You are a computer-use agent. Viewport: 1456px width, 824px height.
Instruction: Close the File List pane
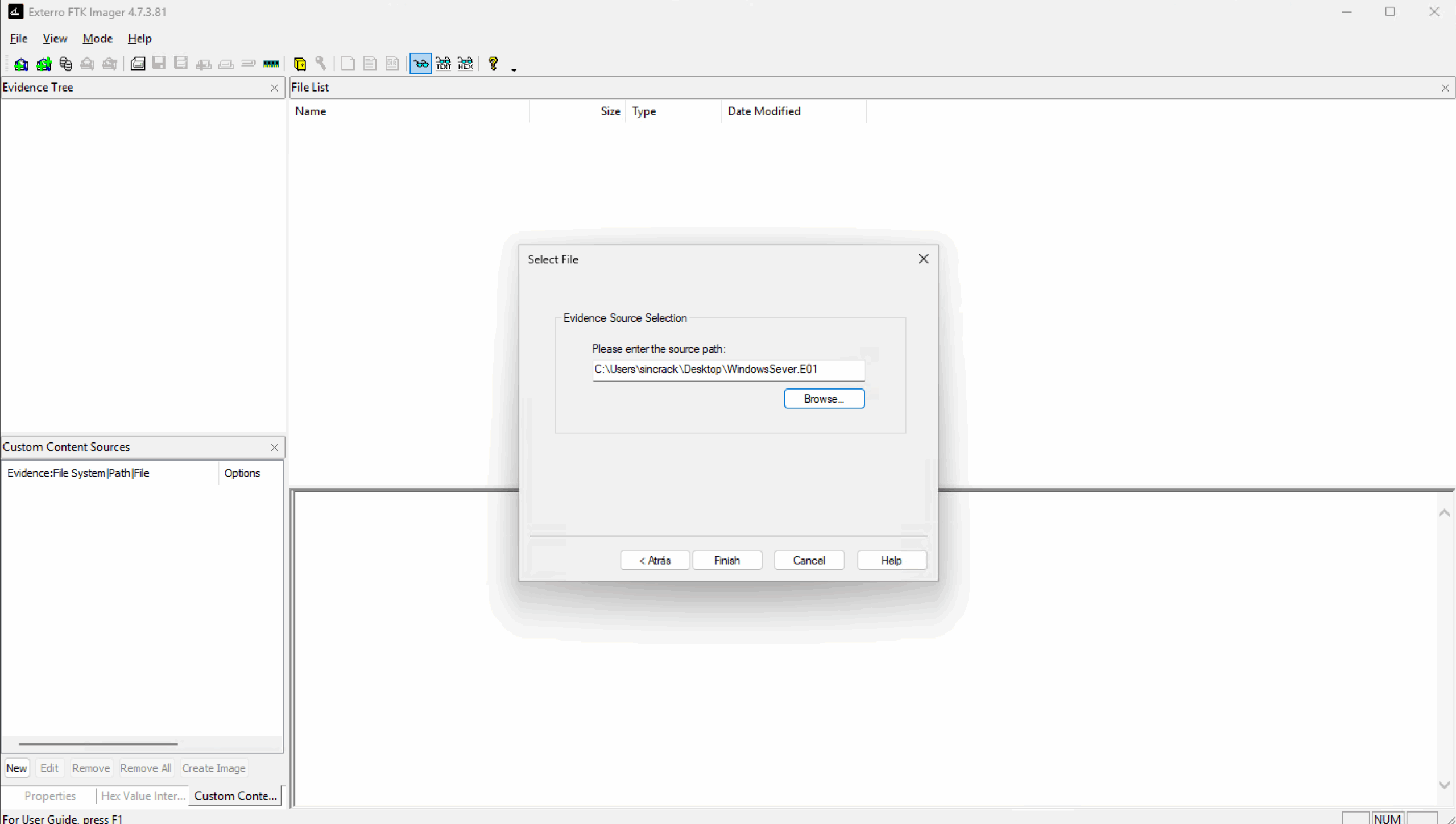pos(1445,88)
